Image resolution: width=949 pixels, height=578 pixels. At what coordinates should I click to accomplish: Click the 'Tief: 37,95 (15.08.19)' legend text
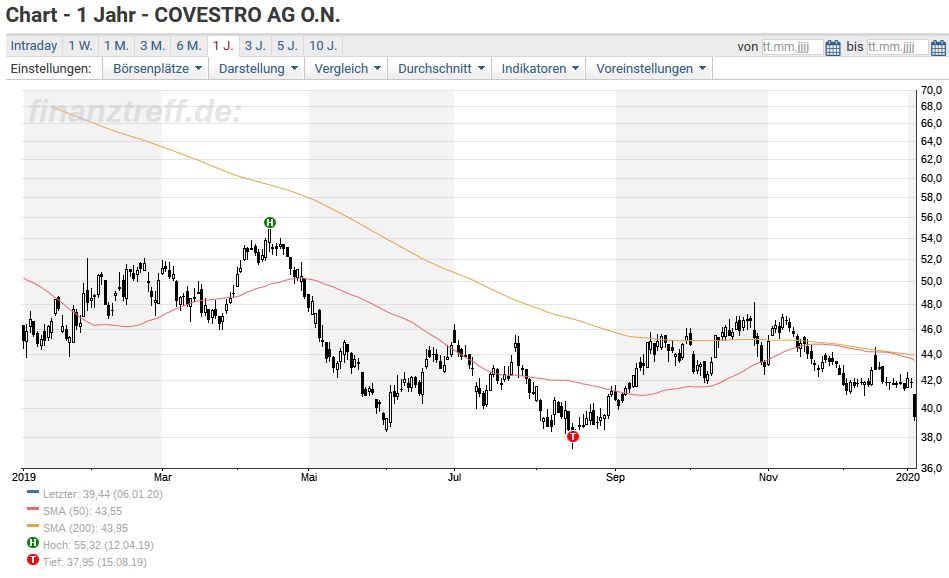pyautogui.click(x=94, y=562)
